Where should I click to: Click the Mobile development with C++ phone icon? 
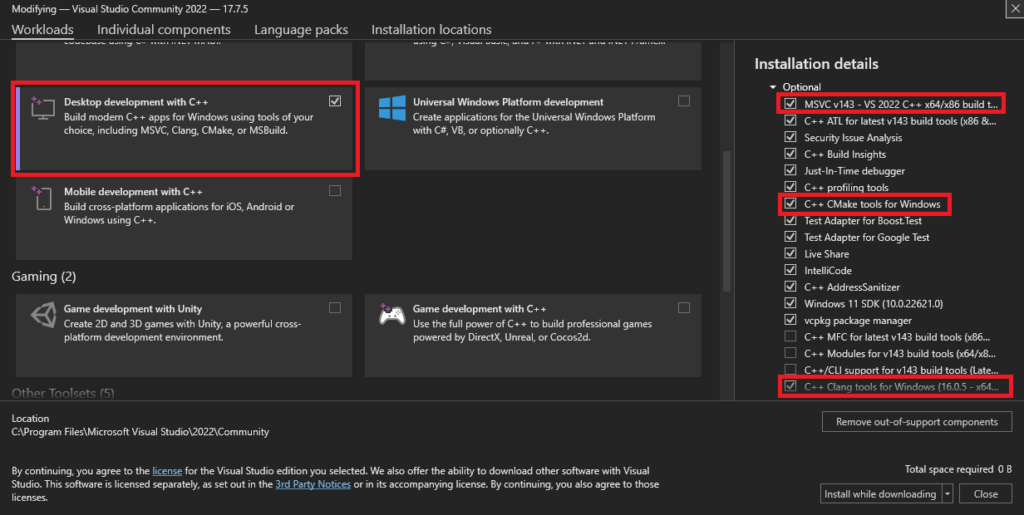(42, 198)
